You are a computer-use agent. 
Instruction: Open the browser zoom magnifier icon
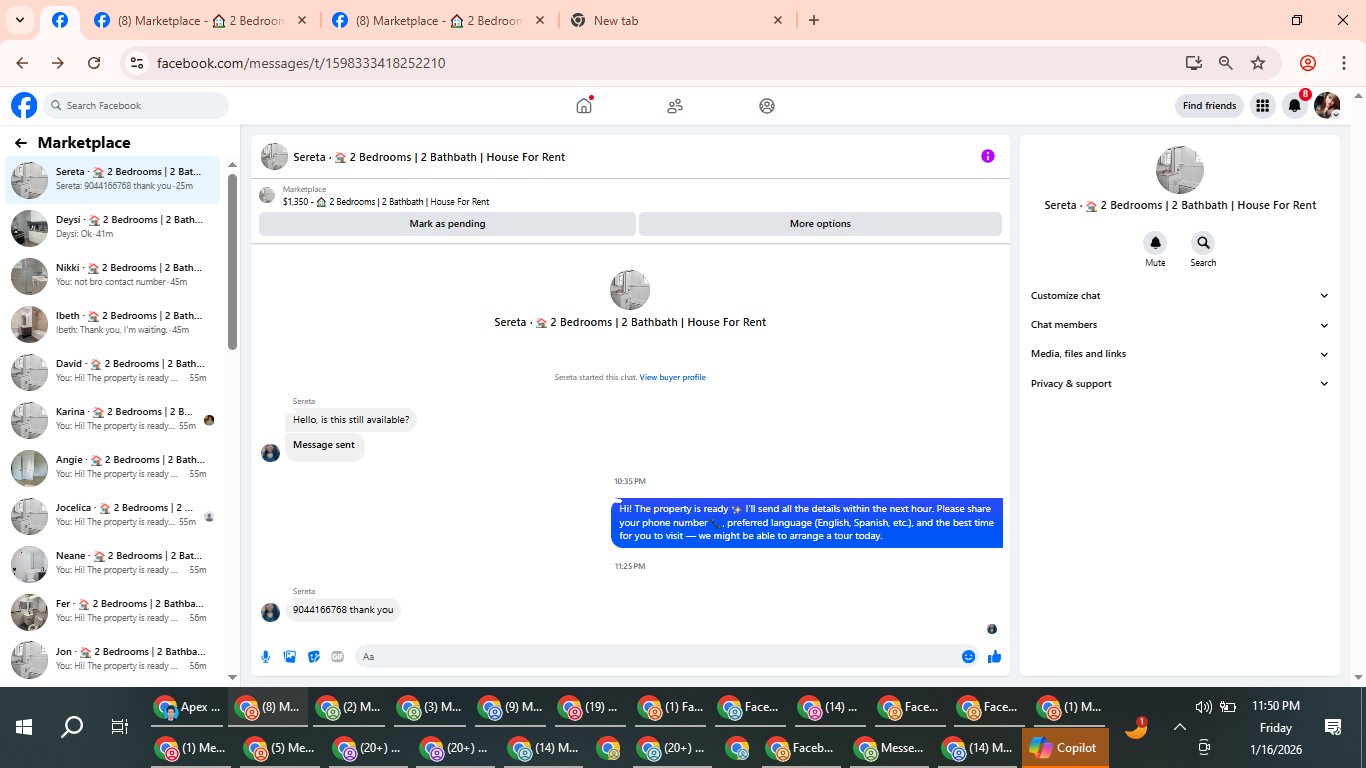click(1225, 63)
